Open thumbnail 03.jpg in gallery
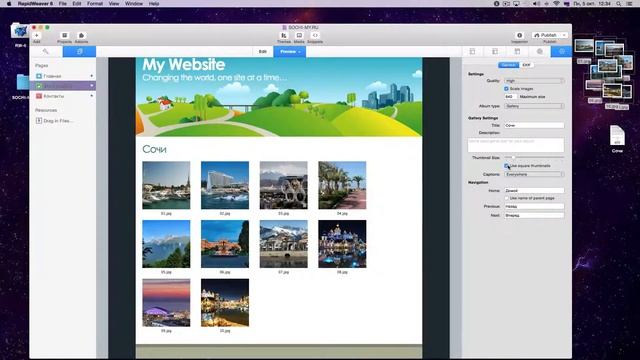The image size is (640, 360). (284, 185)
